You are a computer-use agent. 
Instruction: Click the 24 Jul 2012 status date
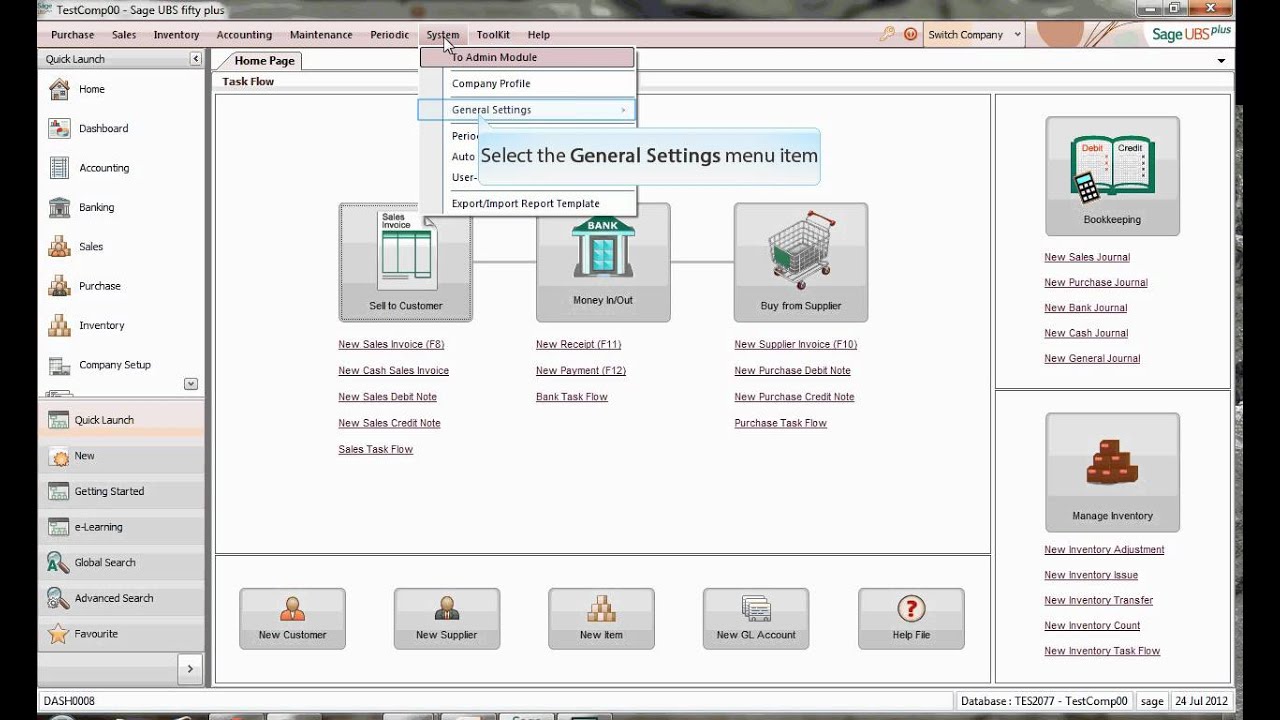click(x=1201, y=701)
